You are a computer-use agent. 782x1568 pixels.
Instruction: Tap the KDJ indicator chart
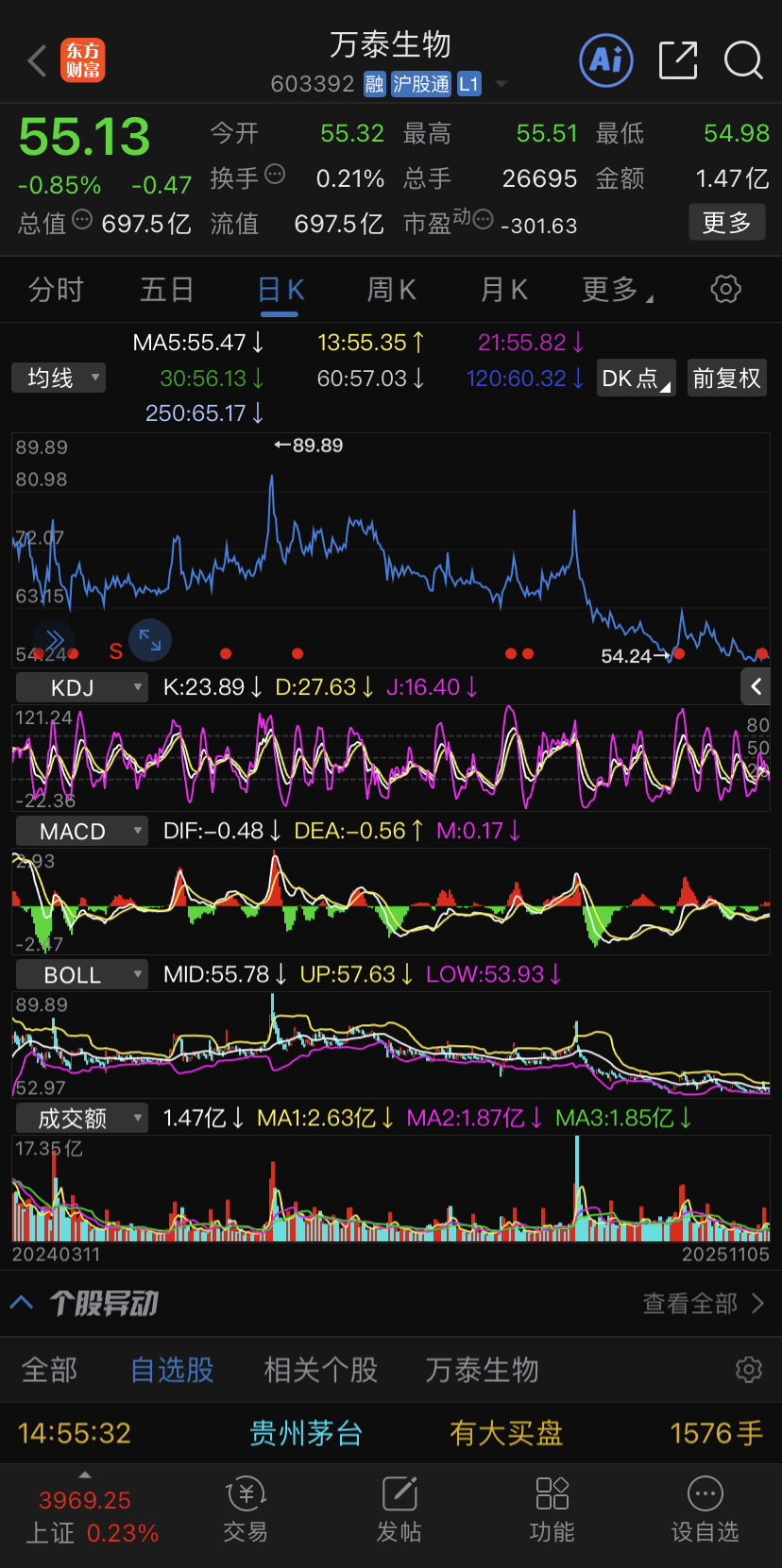391,758
